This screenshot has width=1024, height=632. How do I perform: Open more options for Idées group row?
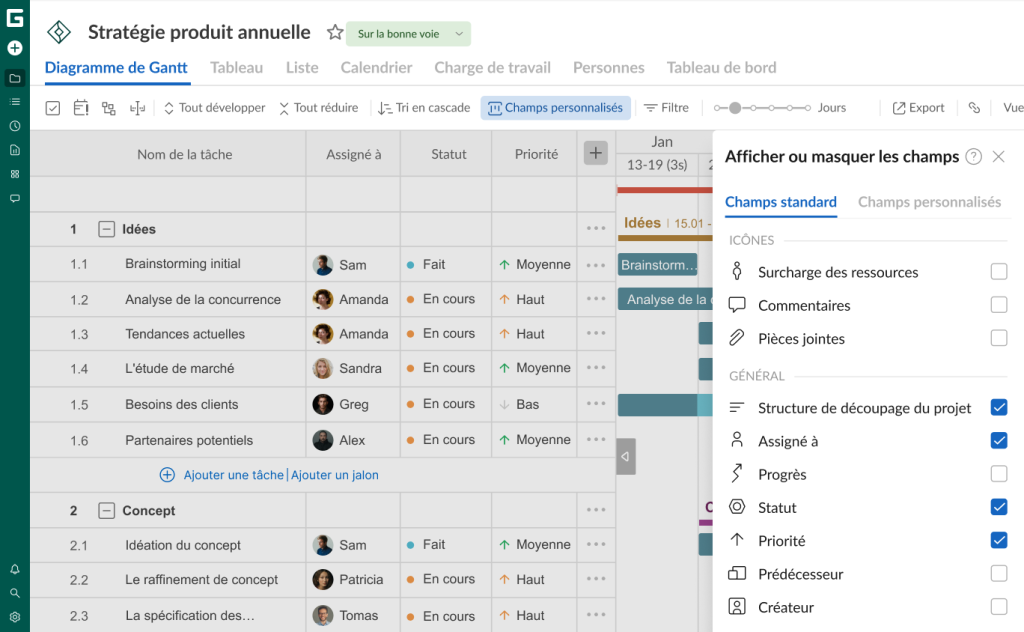click(x=596, y=229)
